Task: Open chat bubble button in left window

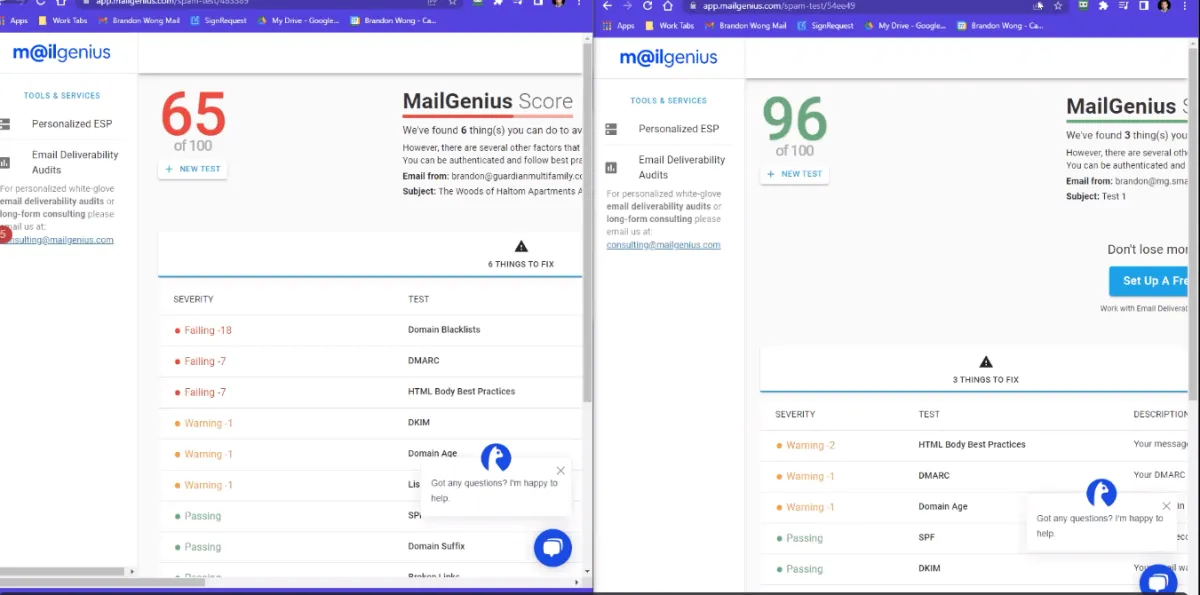Action: point(553,547)
